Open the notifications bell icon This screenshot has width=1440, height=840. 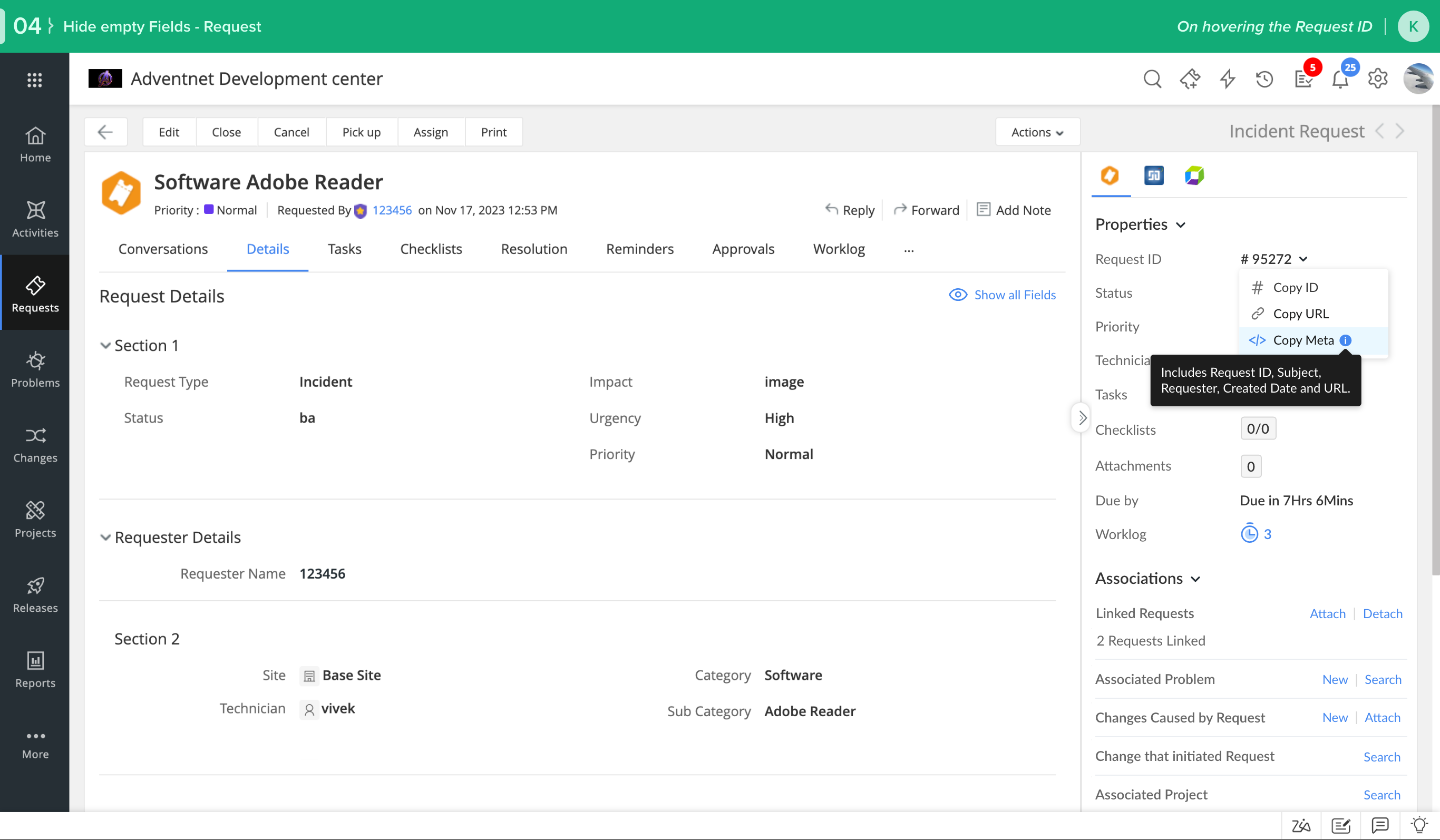tap(1340, 80)
